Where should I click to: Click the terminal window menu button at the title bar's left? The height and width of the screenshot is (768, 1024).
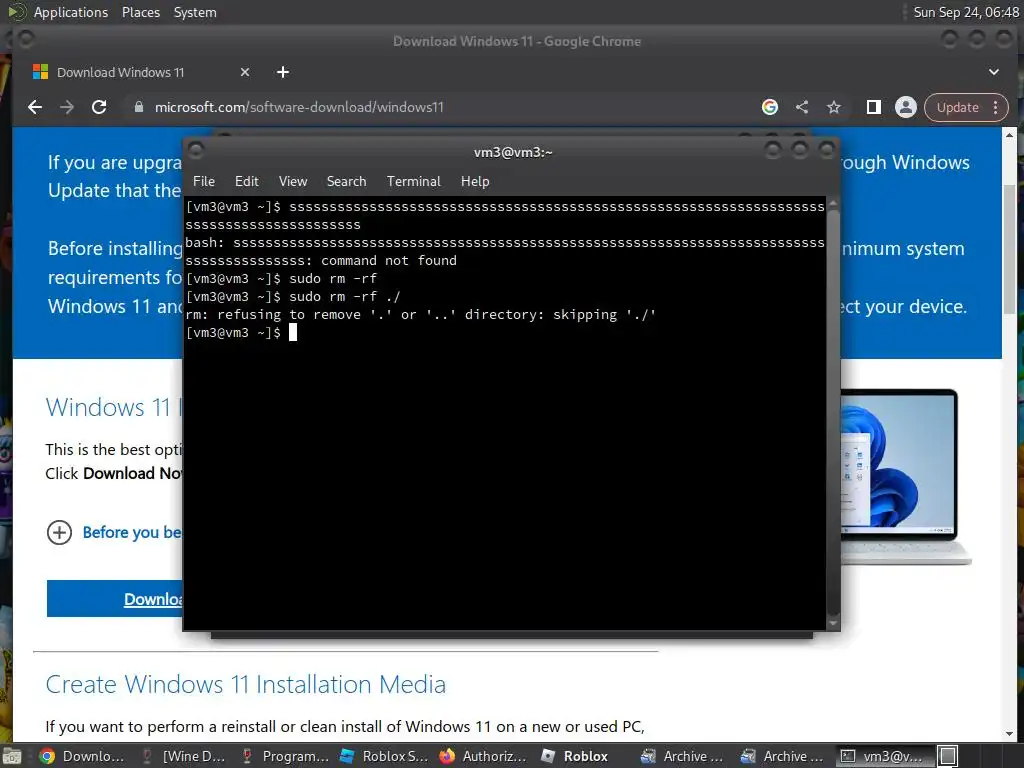[x=196, y=151]
